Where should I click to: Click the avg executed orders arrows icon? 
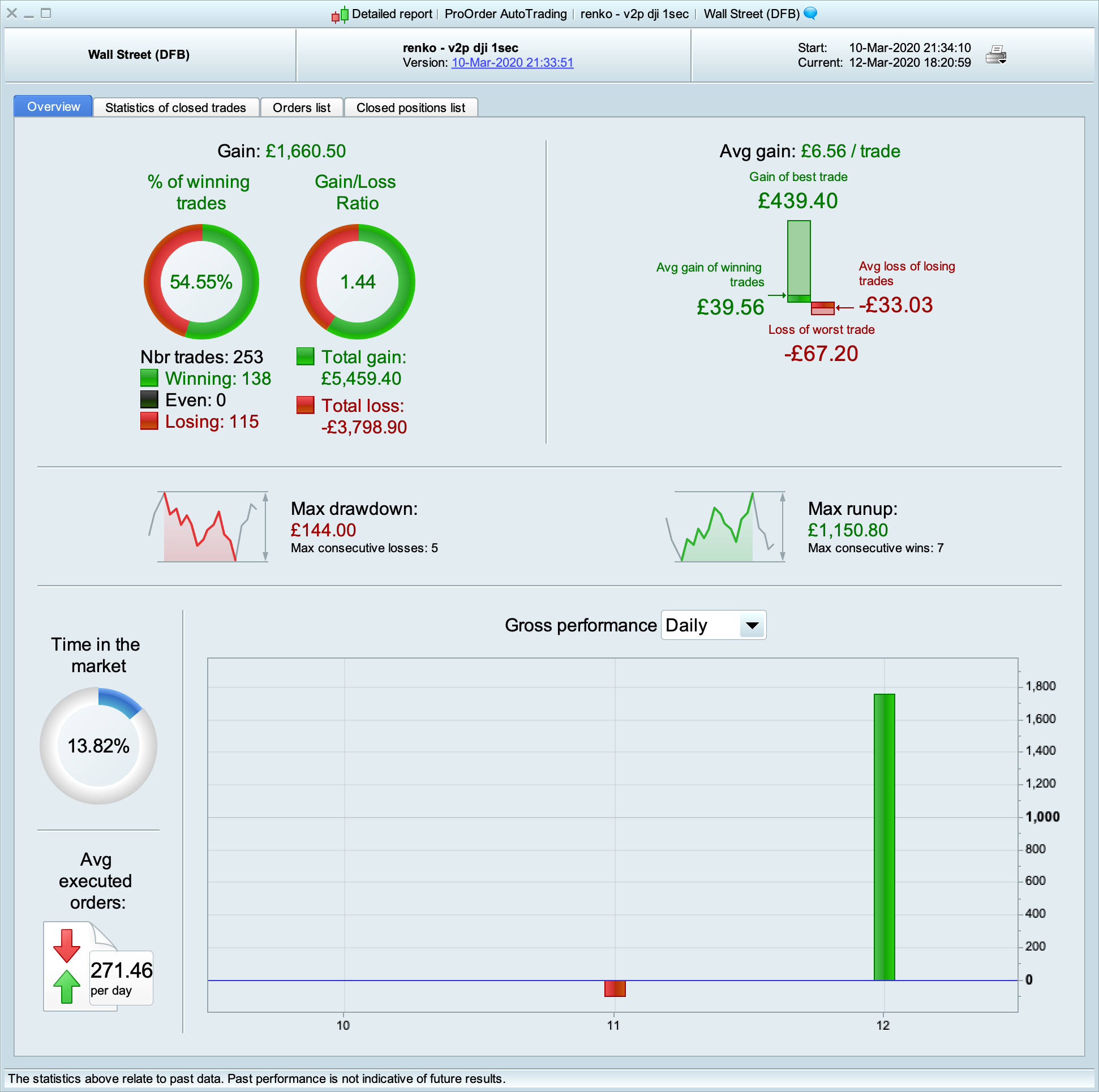[67, 966]
